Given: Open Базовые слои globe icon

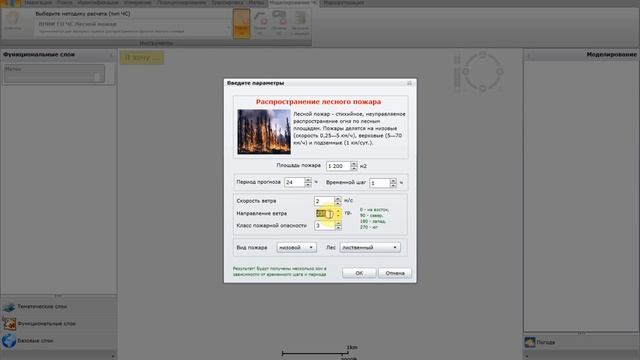Looking at the screenshot, I should point(9,341).
